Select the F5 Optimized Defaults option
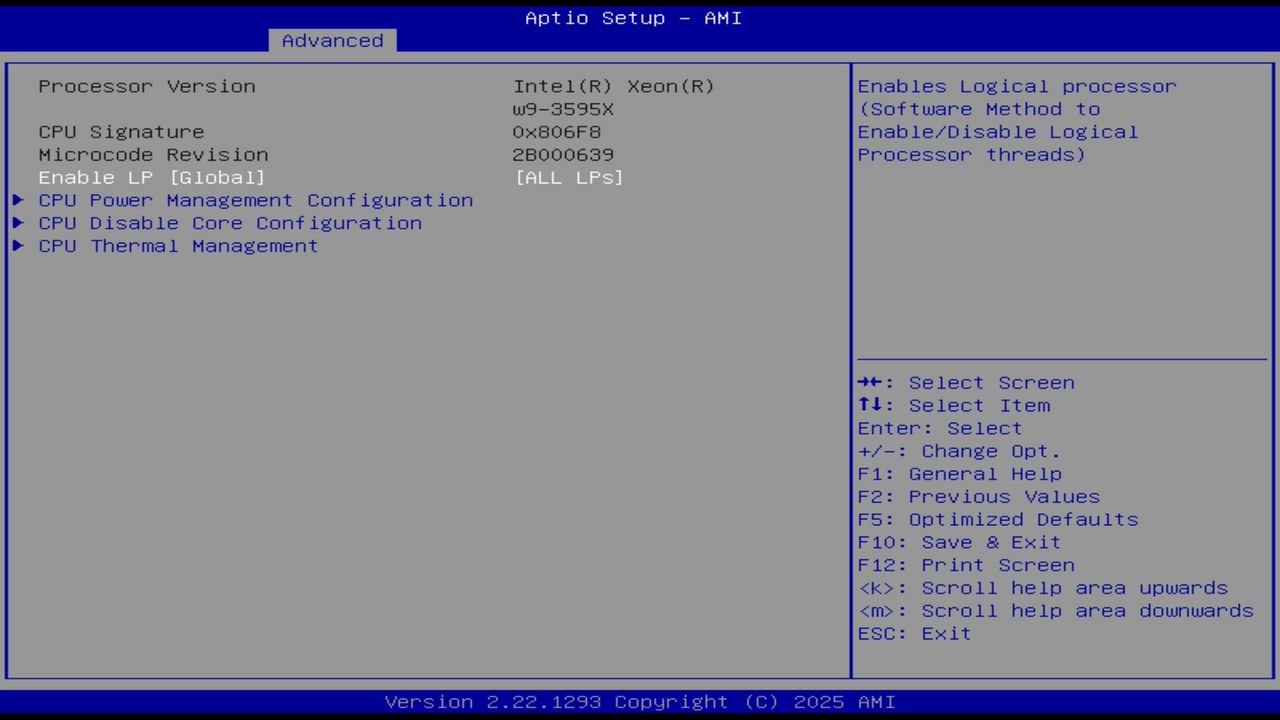1280x720 pixels. (x=997, y=519)
